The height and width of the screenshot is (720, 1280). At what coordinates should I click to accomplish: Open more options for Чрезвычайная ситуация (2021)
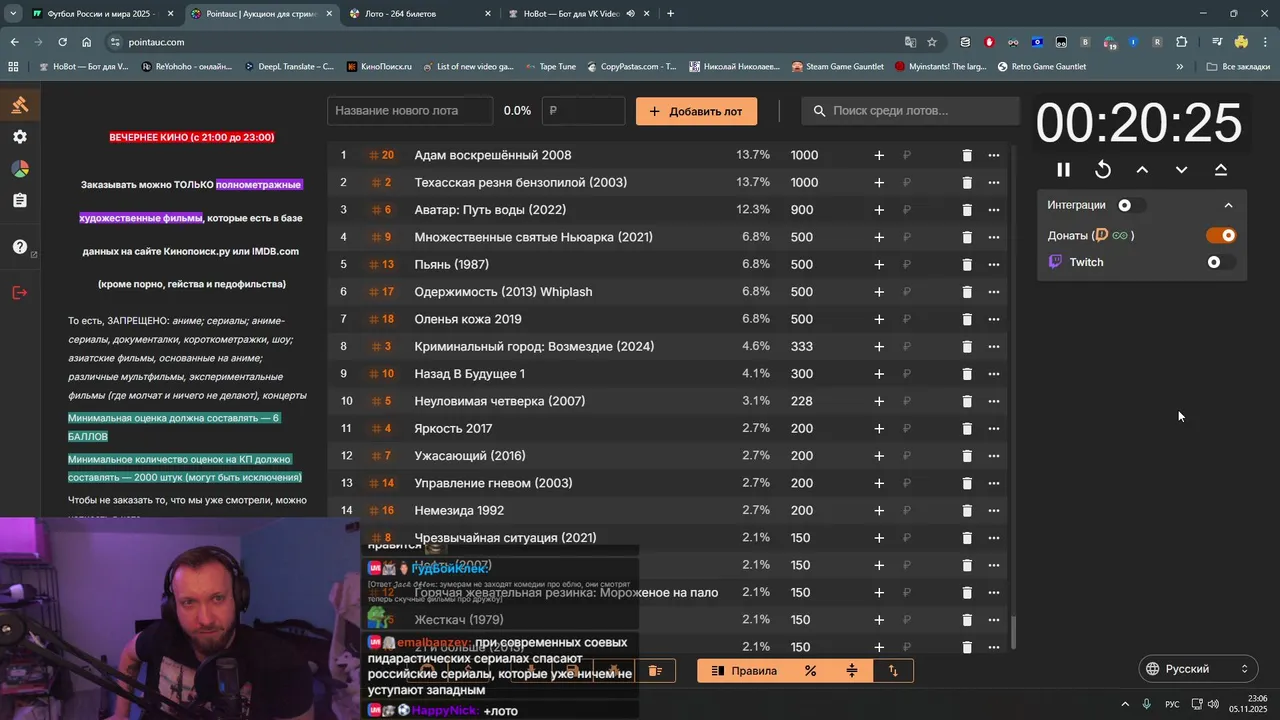(x=993, y=538)
